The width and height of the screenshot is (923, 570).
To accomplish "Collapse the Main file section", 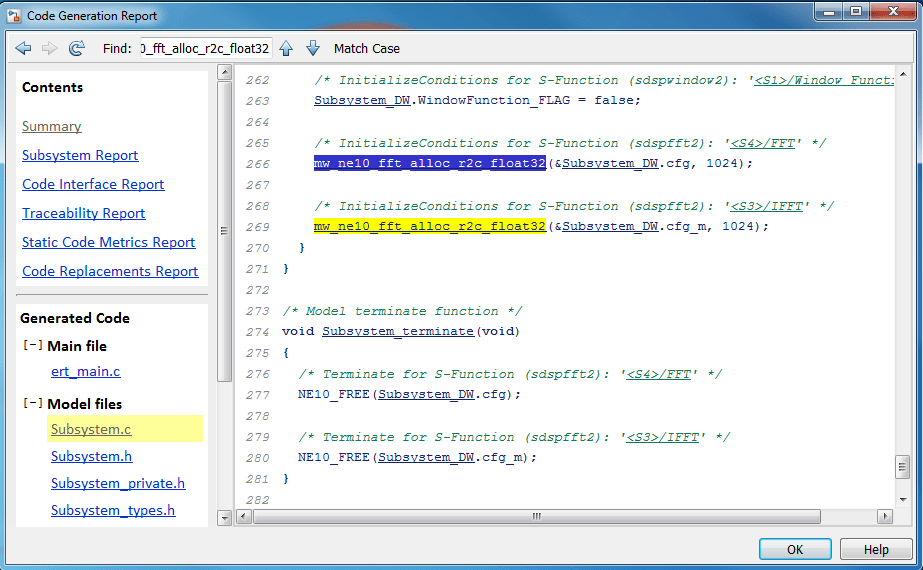I will (32, 346).
